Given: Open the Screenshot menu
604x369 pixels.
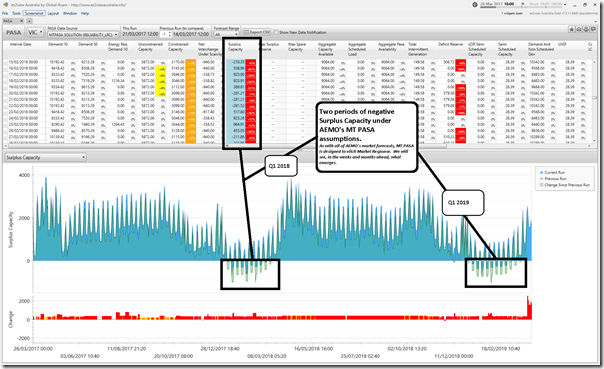Looking at the screenshot, I should [34, 13].
